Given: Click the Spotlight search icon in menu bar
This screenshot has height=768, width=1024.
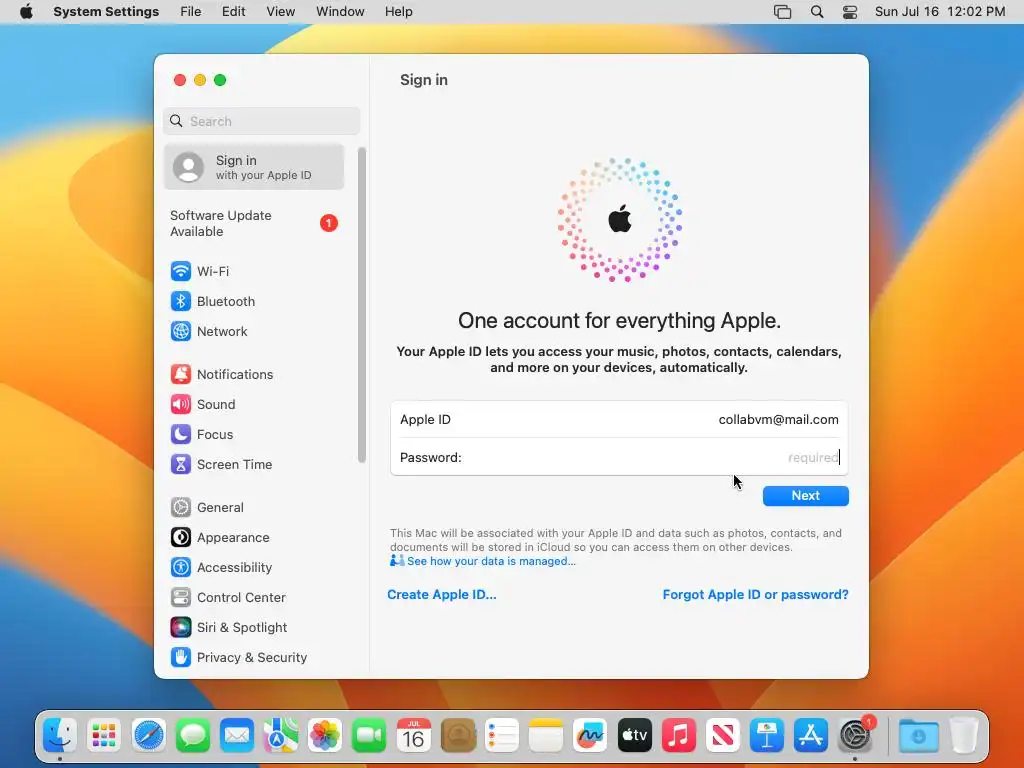Looking at the screenshot, I should click(x=816, y=12).
